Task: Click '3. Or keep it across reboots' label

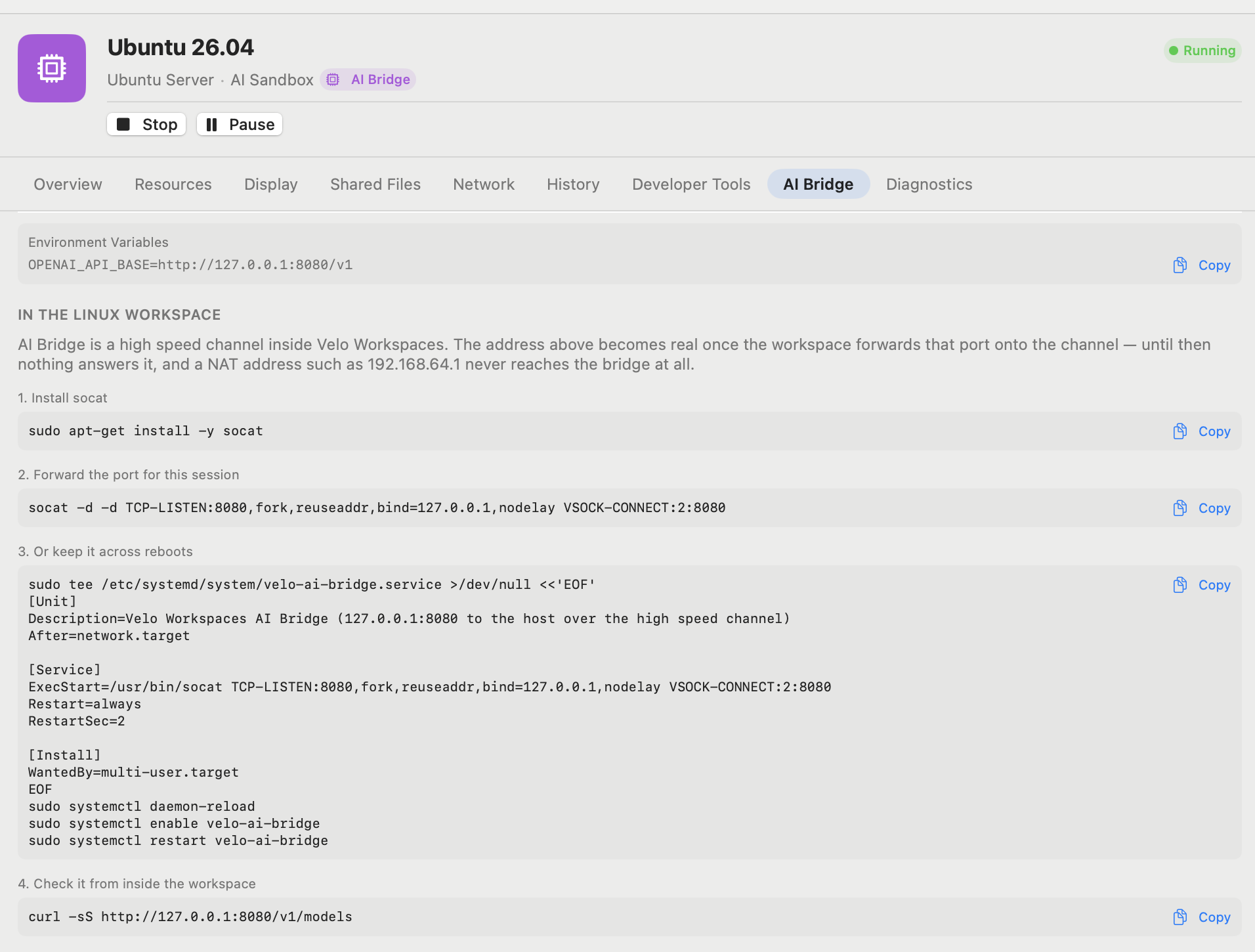Action: 106,552
